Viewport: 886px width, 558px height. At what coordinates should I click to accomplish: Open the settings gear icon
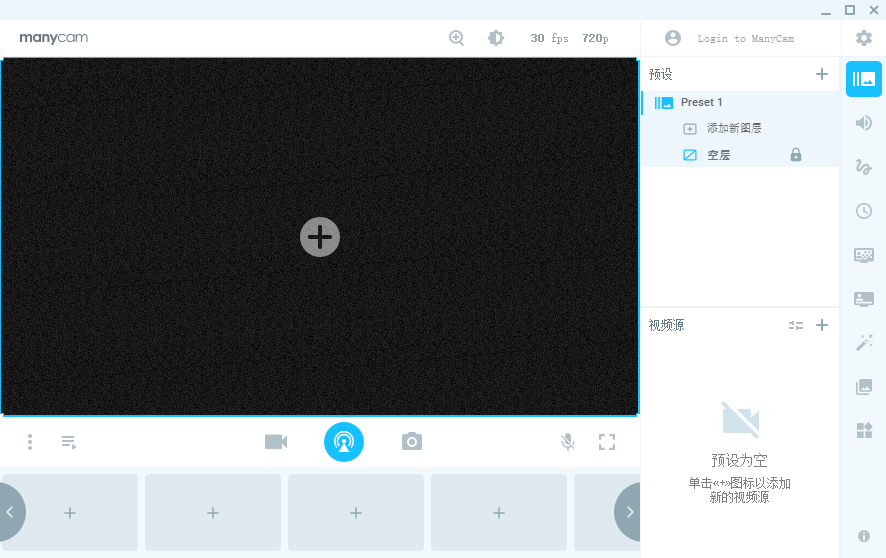point(863,38)
